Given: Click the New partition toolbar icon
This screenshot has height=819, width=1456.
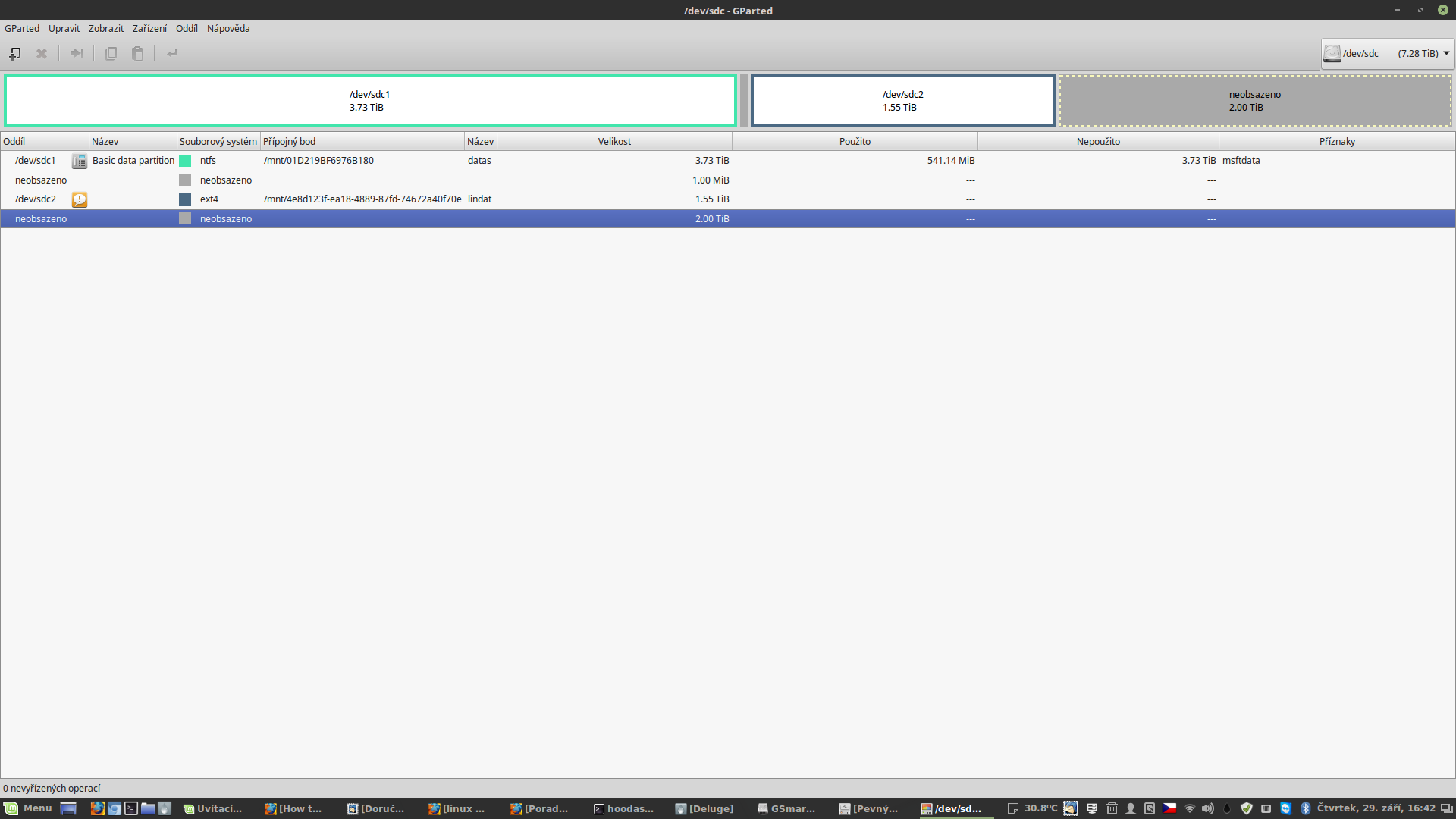Looking at the screenshot, I should click(15, 53).
